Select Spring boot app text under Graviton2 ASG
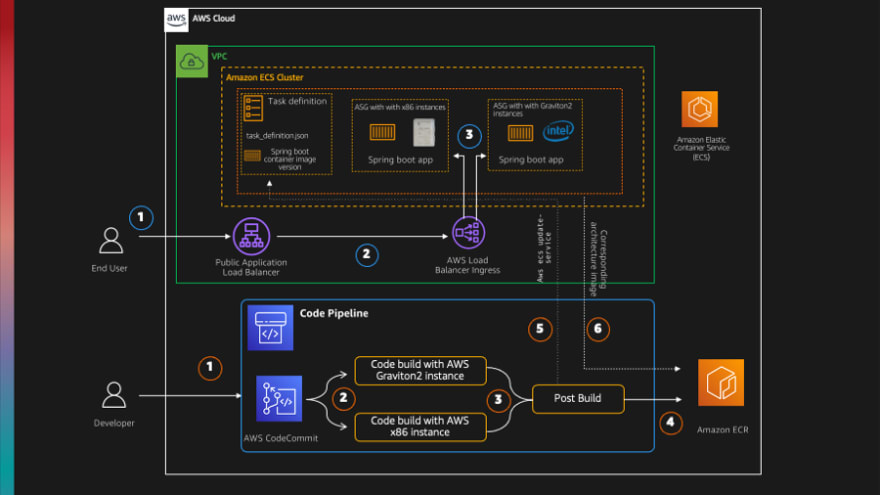This screenshot has width=880, height=495. 531,160
